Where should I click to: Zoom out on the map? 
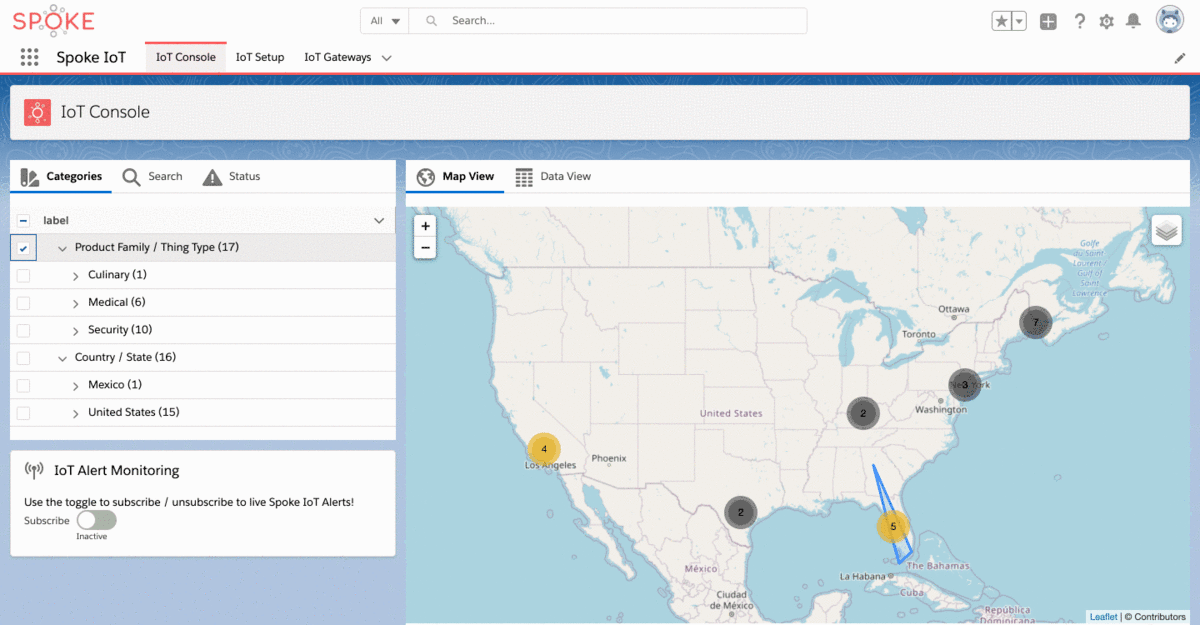coord(425,247)
